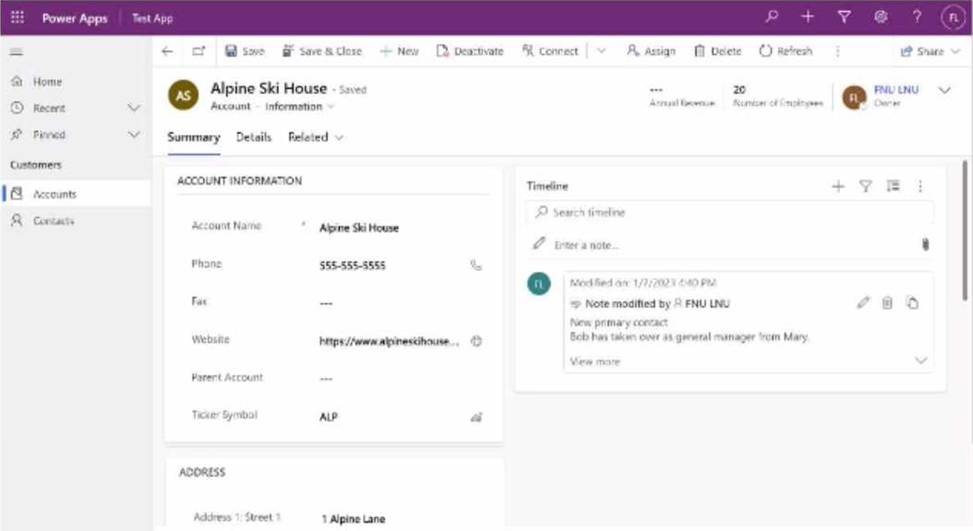Go to Home in sidebar
Viewport: 973px width, 531px height.
[x=47, y=81]
